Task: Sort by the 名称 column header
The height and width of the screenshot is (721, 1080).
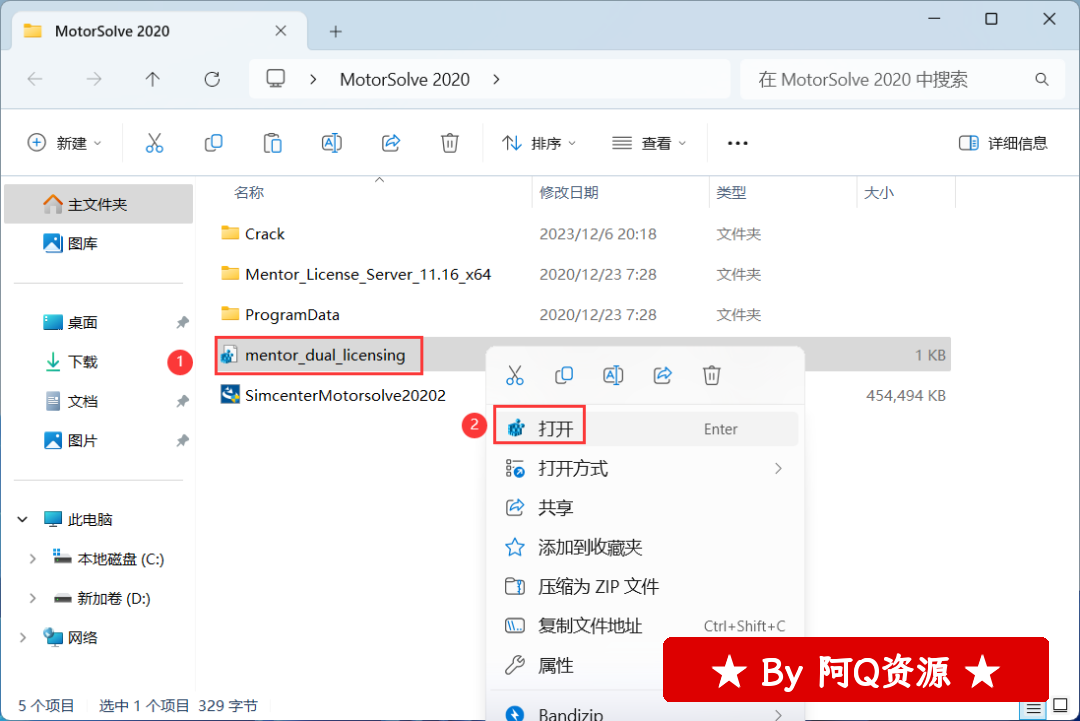Action: click(249, 193)
